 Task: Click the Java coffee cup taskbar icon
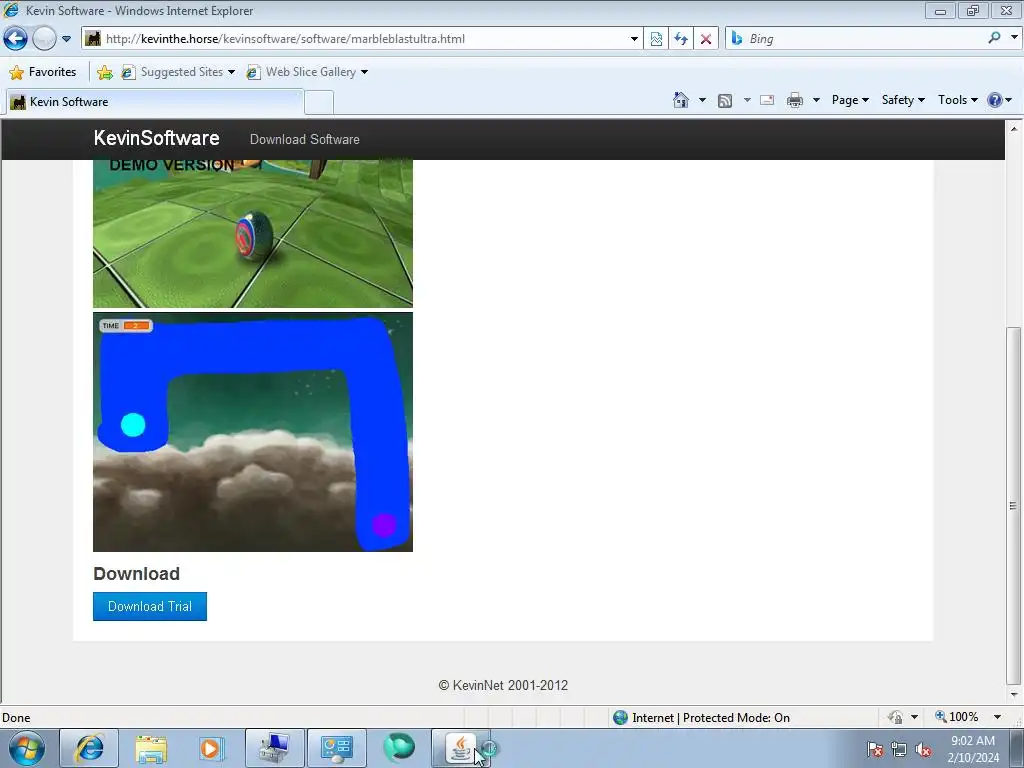click(460, 748)
